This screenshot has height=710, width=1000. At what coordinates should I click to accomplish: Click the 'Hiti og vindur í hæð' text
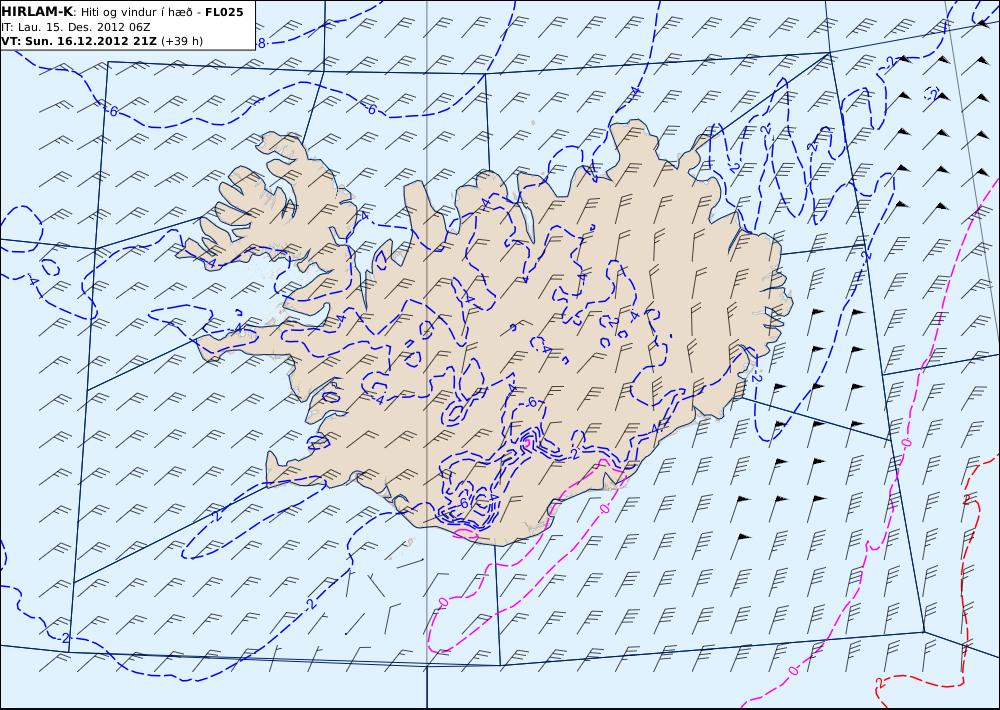(x=136, y=12)
